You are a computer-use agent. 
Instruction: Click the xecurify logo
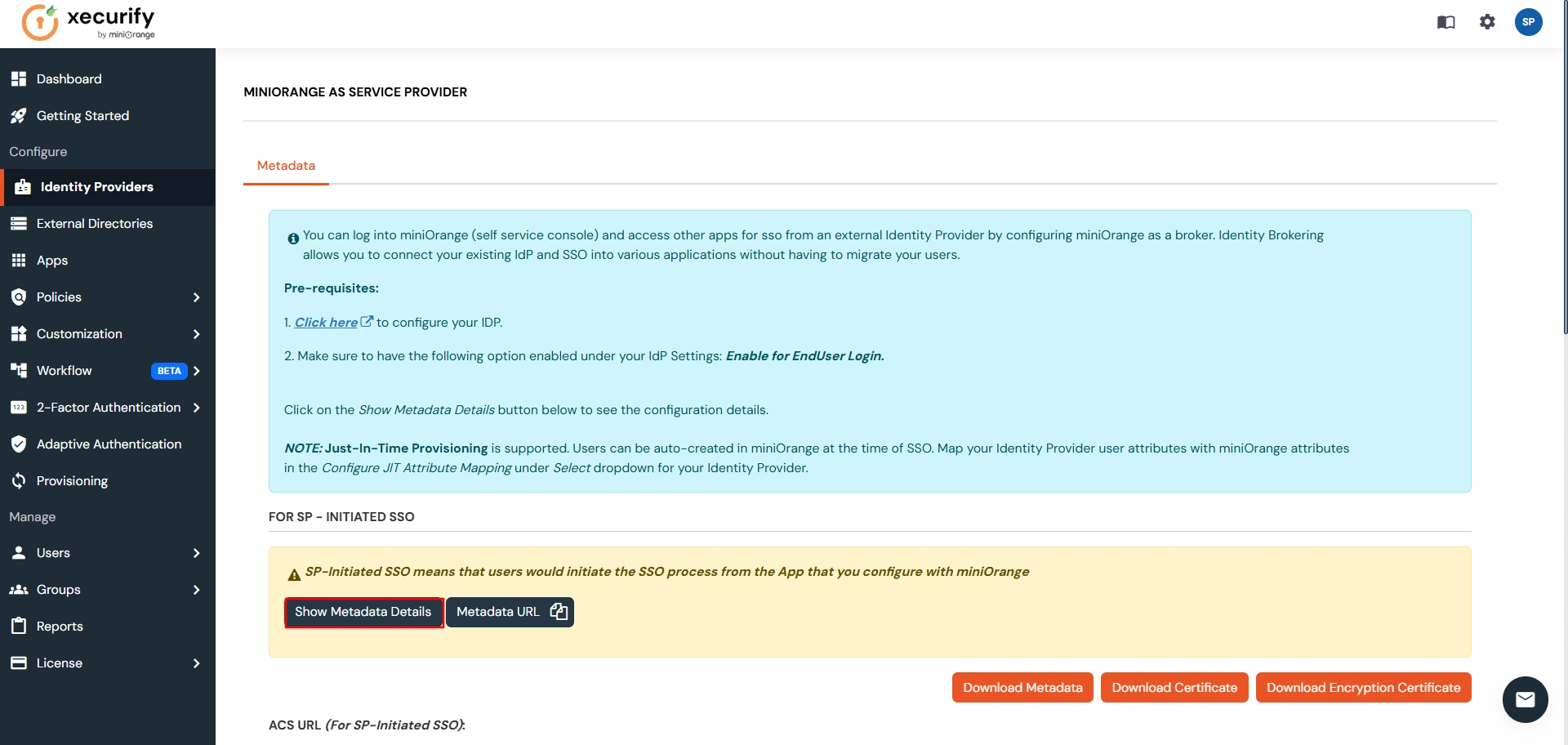tap(88, 23)
